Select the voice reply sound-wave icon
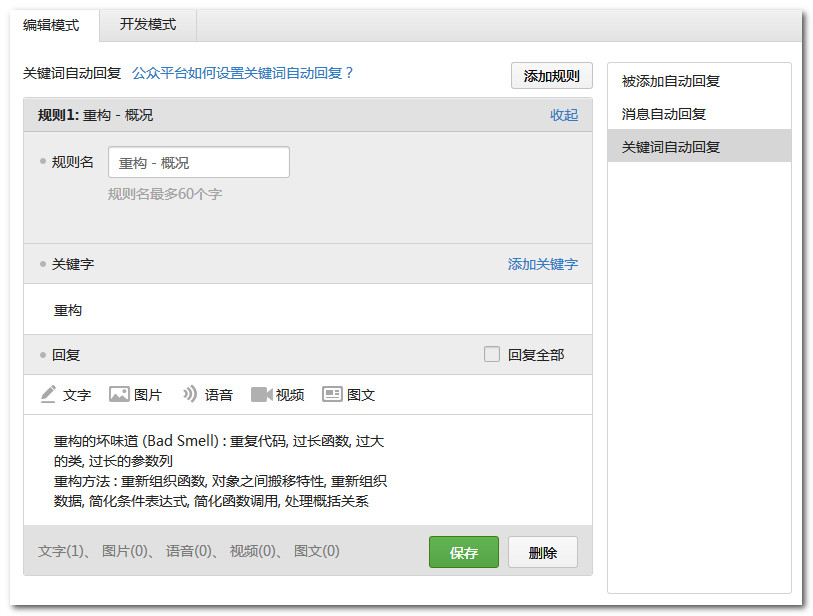Screen dimensions: 813x616 pos(190,394)
